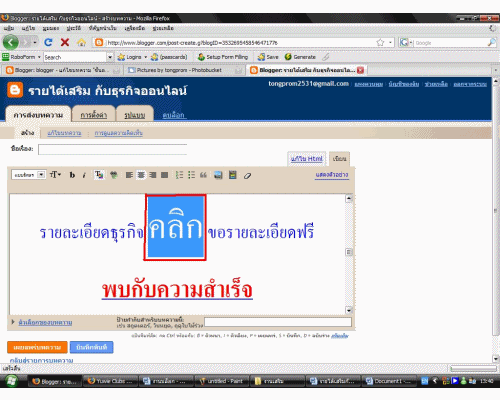
Task: Open the font family dropdown
Action: click(28, 175)
